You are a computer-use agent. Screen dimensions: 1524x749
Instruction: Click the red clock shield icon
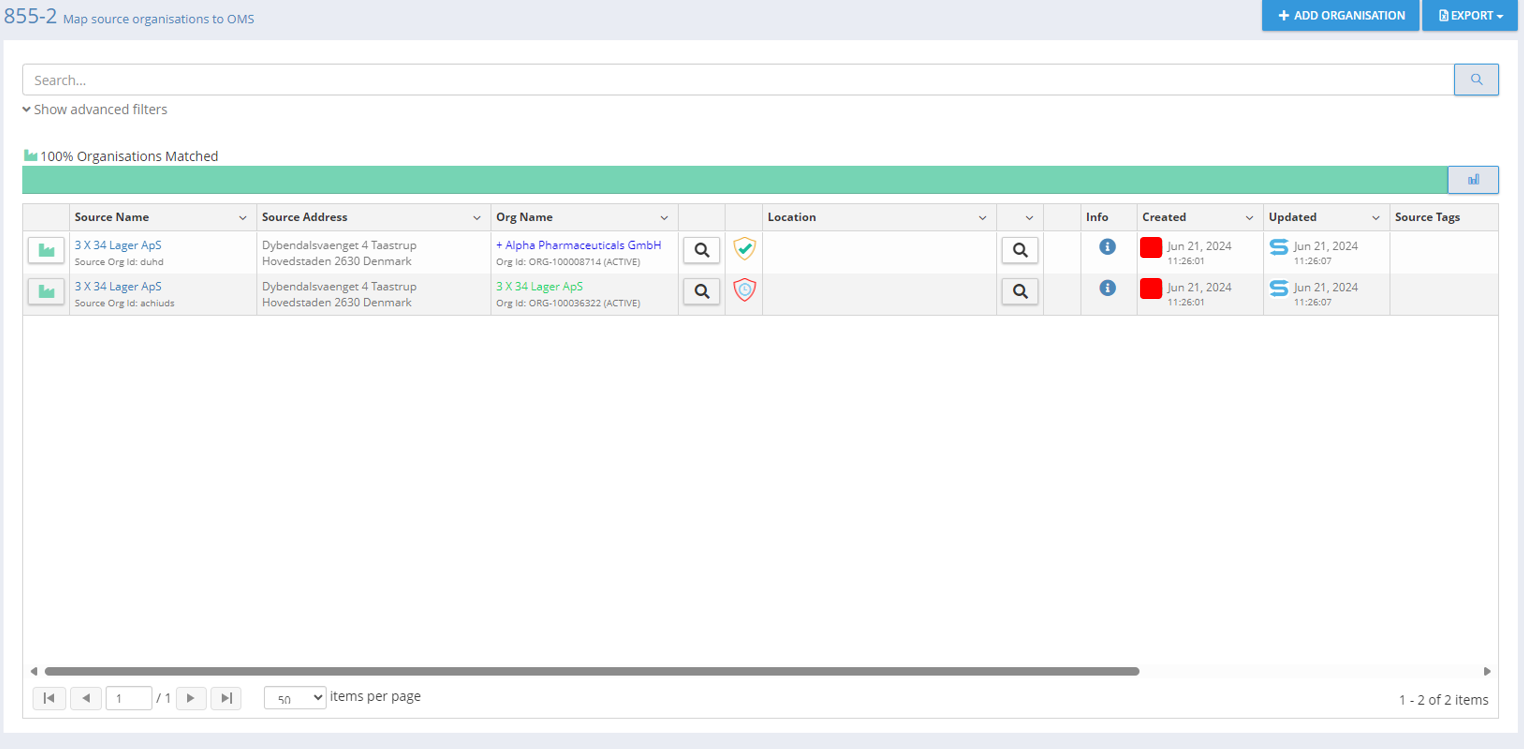(744, 290)
